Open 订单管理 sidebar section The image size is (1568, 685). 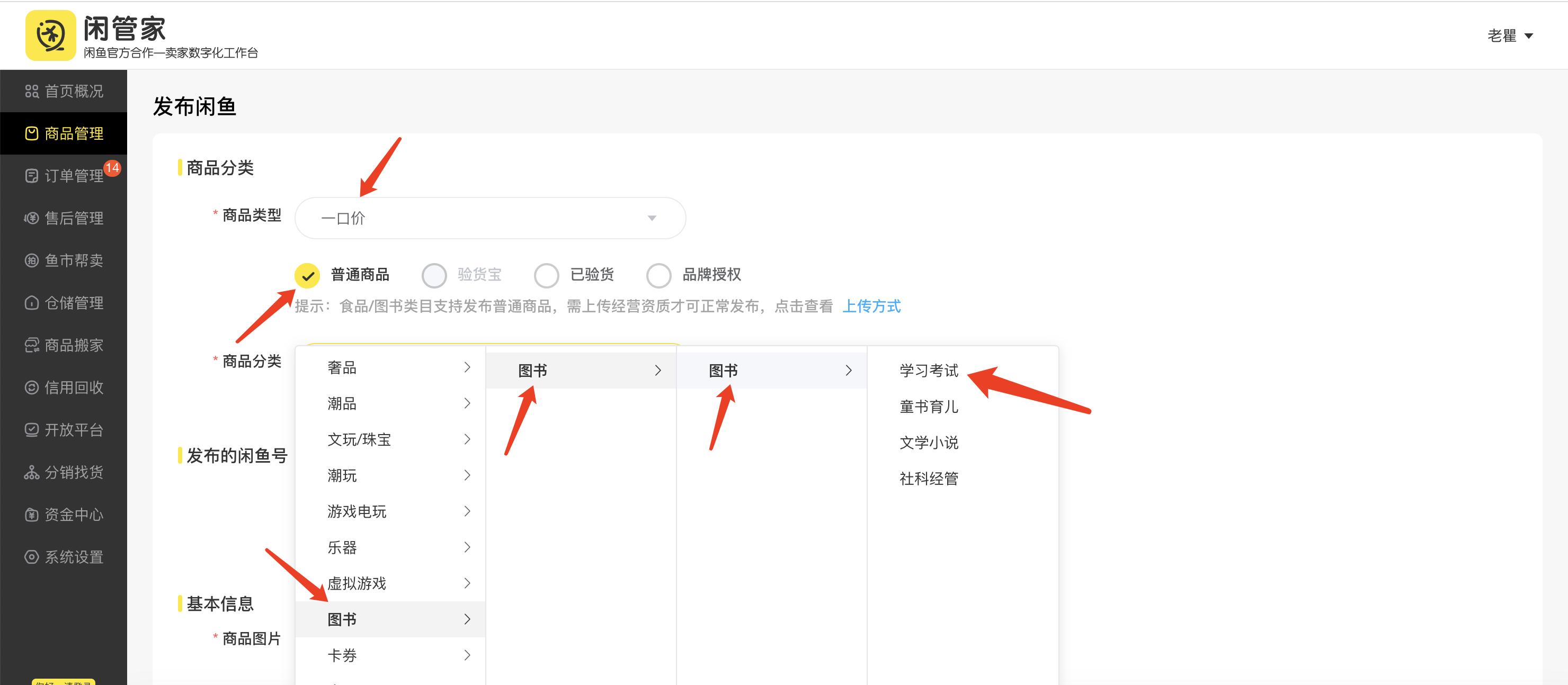tap(64, 176)
